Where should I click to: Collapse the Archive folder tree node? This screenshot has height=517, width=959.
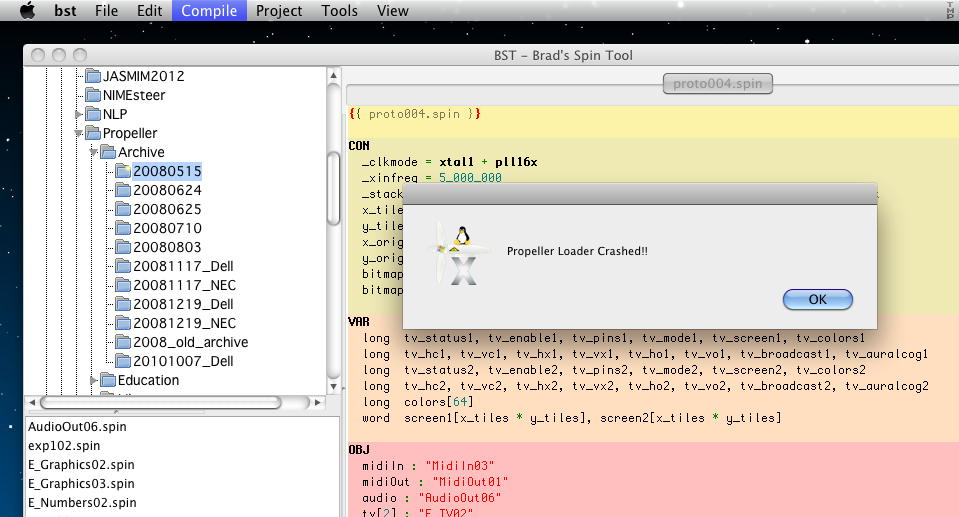coord(94,152)
